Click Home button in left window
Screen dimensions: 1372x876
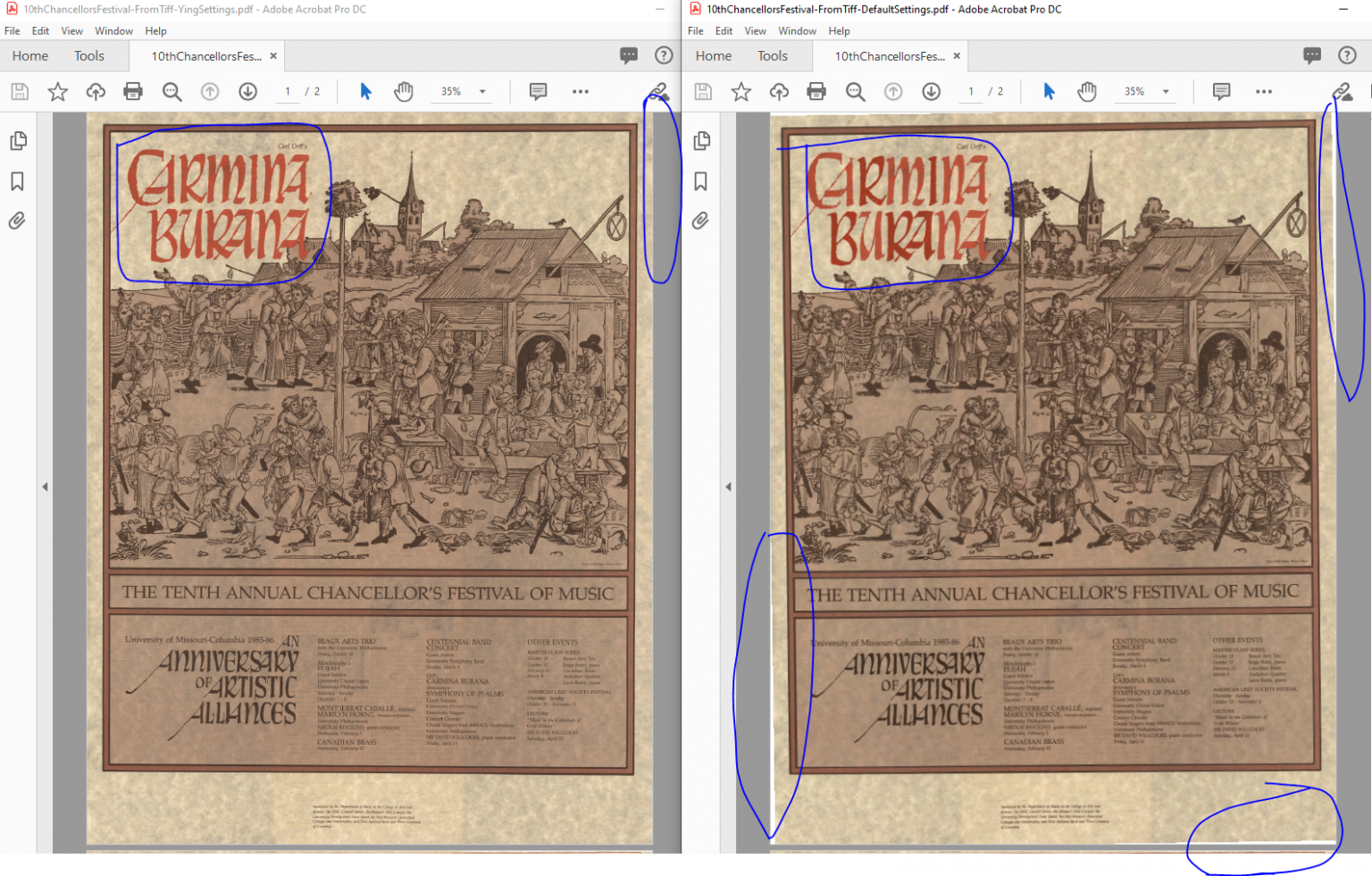click(x=30, y=55)
